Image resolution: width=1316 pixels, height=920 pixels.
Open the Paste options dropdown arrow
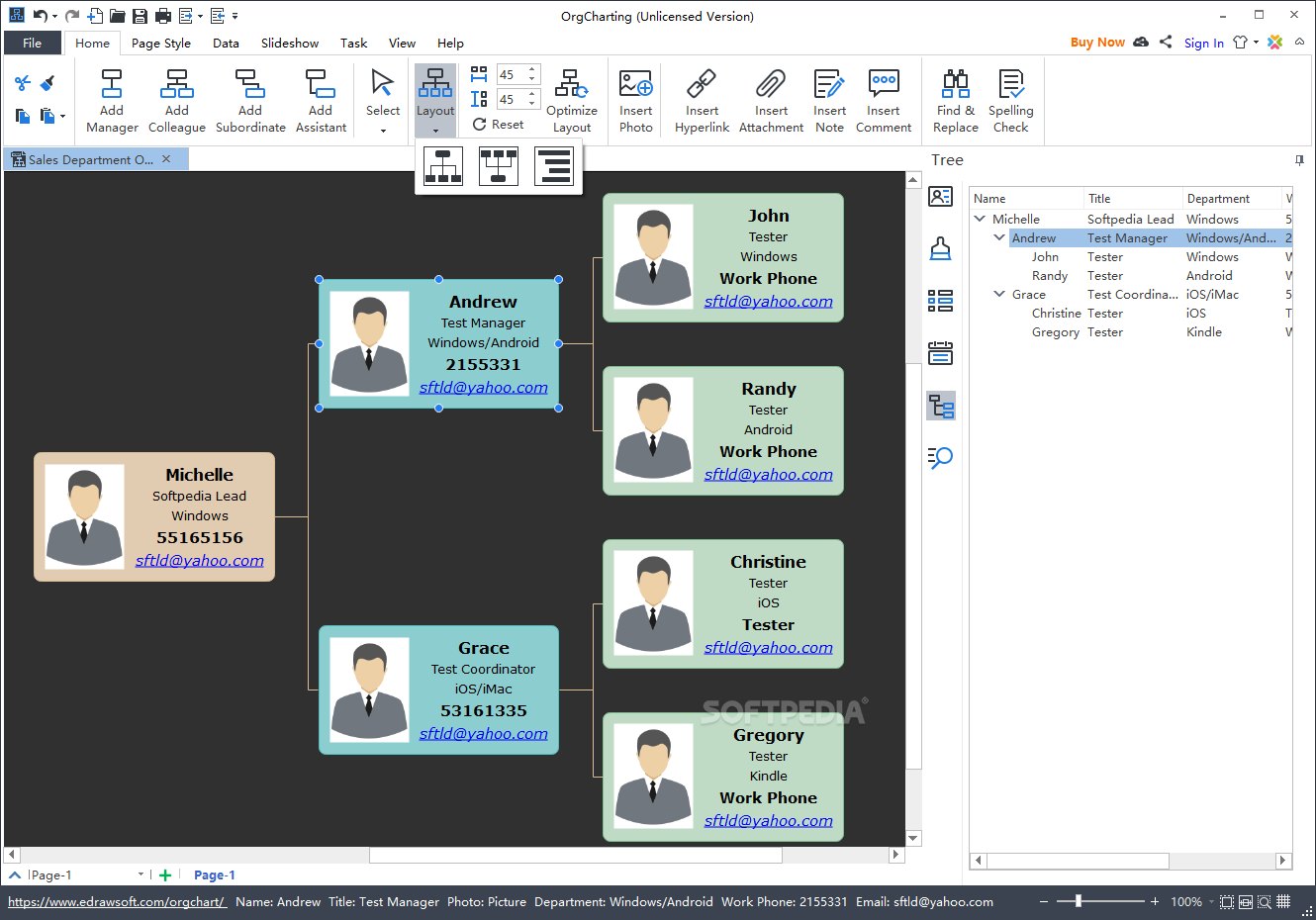click(x=62, y=117)
